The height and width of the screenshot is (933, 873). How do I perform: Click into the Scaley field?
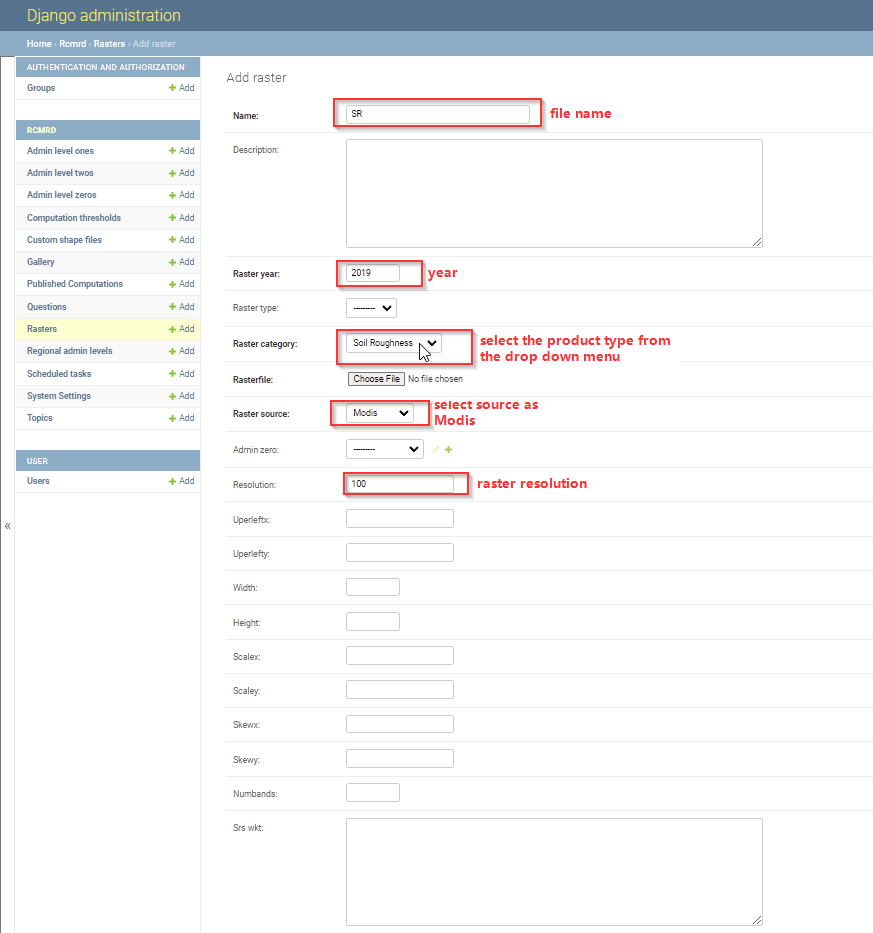point(400,690)
